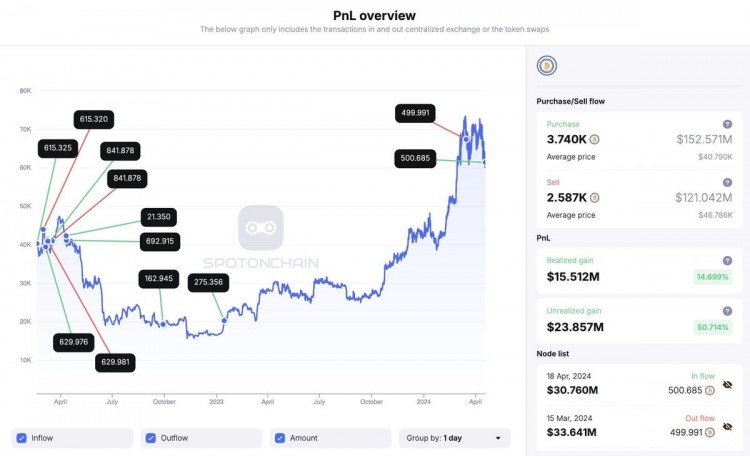
Task: Click the 14.699% realized gain badge
Action: tap(712, 275)
